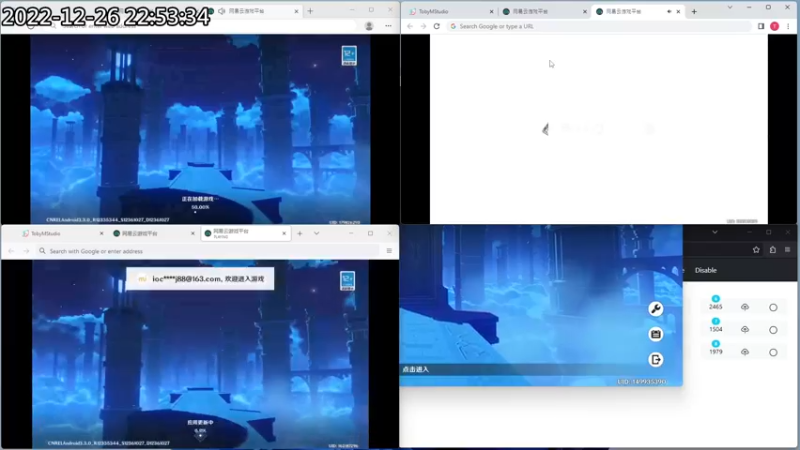Focus the Search Google or type a URL box
The width and height of the screenshot is (800, 450).
pos(599,26)
